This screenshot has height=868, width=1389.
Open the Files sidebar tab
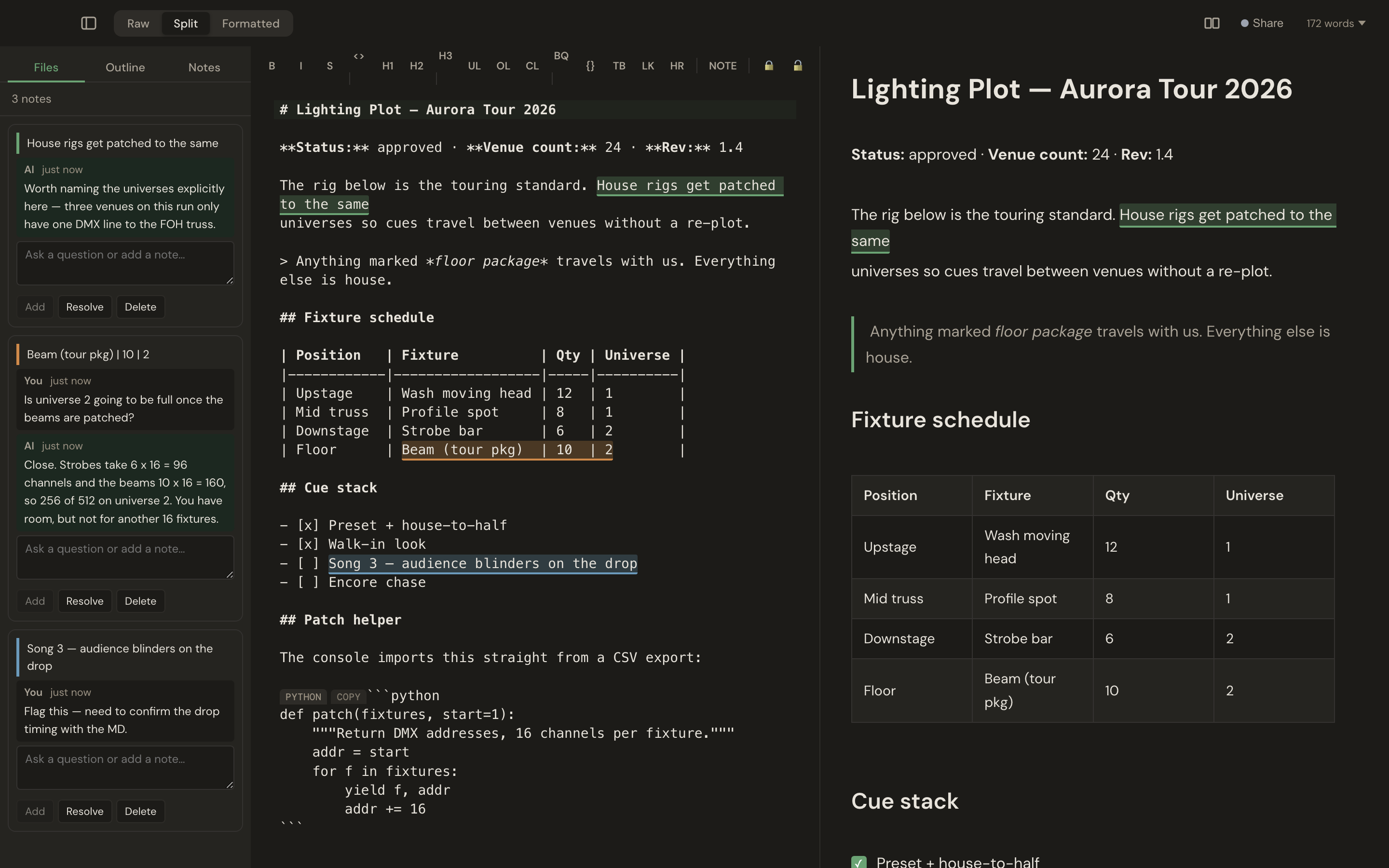pyautogui.click(x=46, y=67)
